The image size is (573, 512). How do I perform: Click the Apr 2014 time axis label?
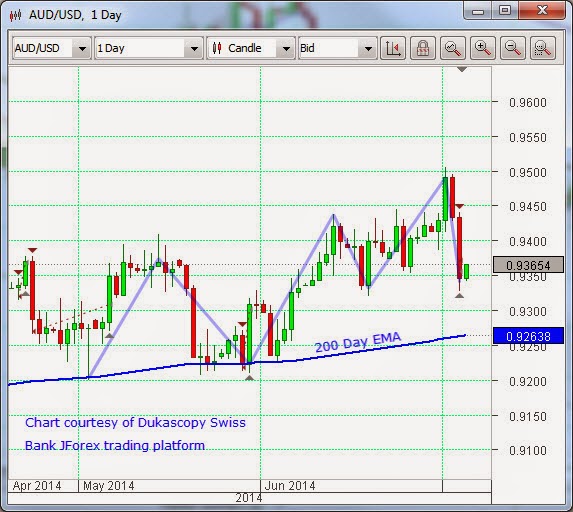click(37, 486)
